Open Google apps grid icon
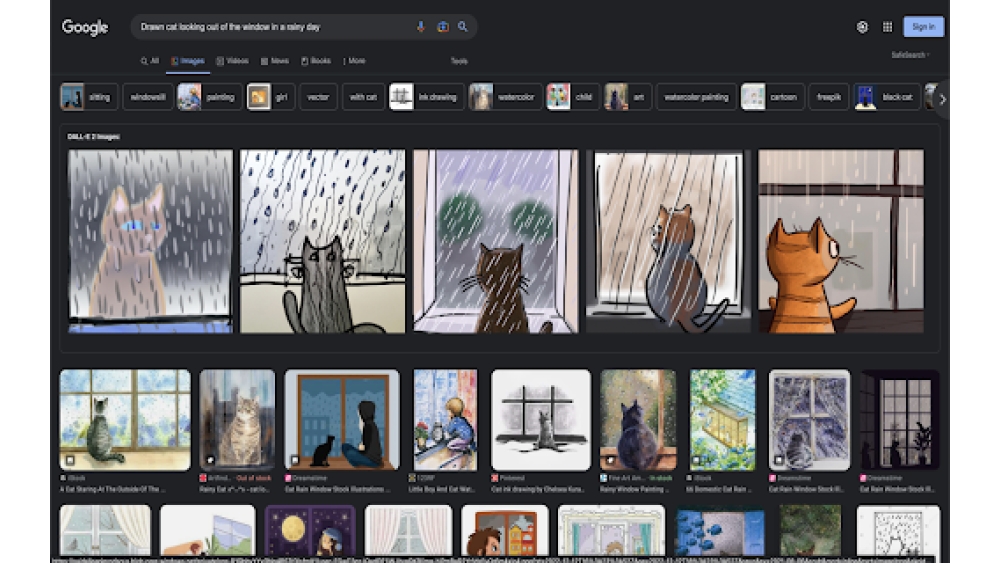 pos(887,27)
